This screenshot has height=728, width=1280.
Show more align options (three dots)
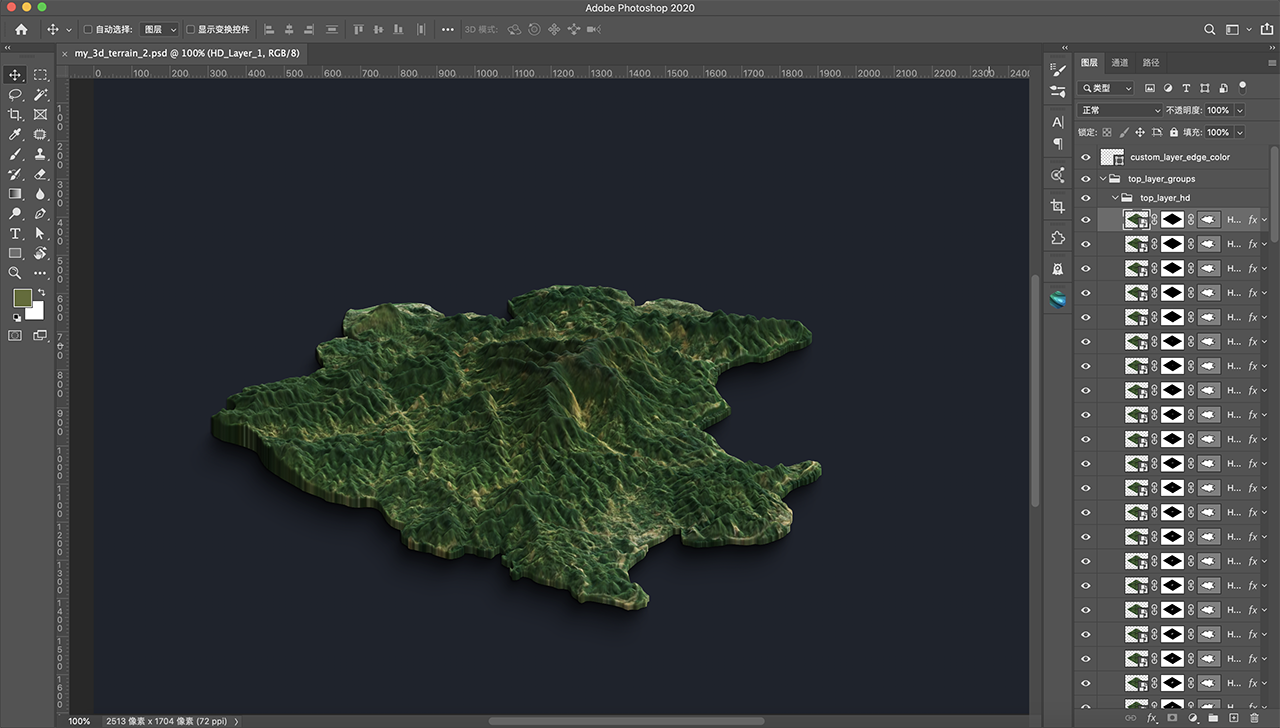[447, 30]
